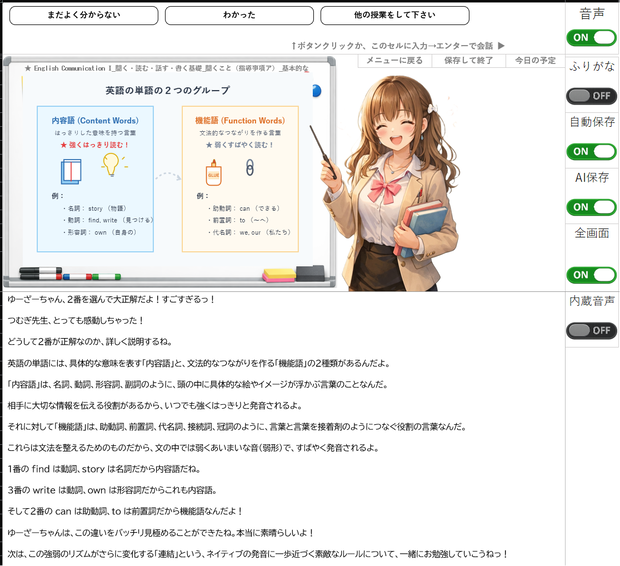The width and height of the screenshot is (620, 566).
Task: Toggle the 音声 ON switch
Action: 592,38
